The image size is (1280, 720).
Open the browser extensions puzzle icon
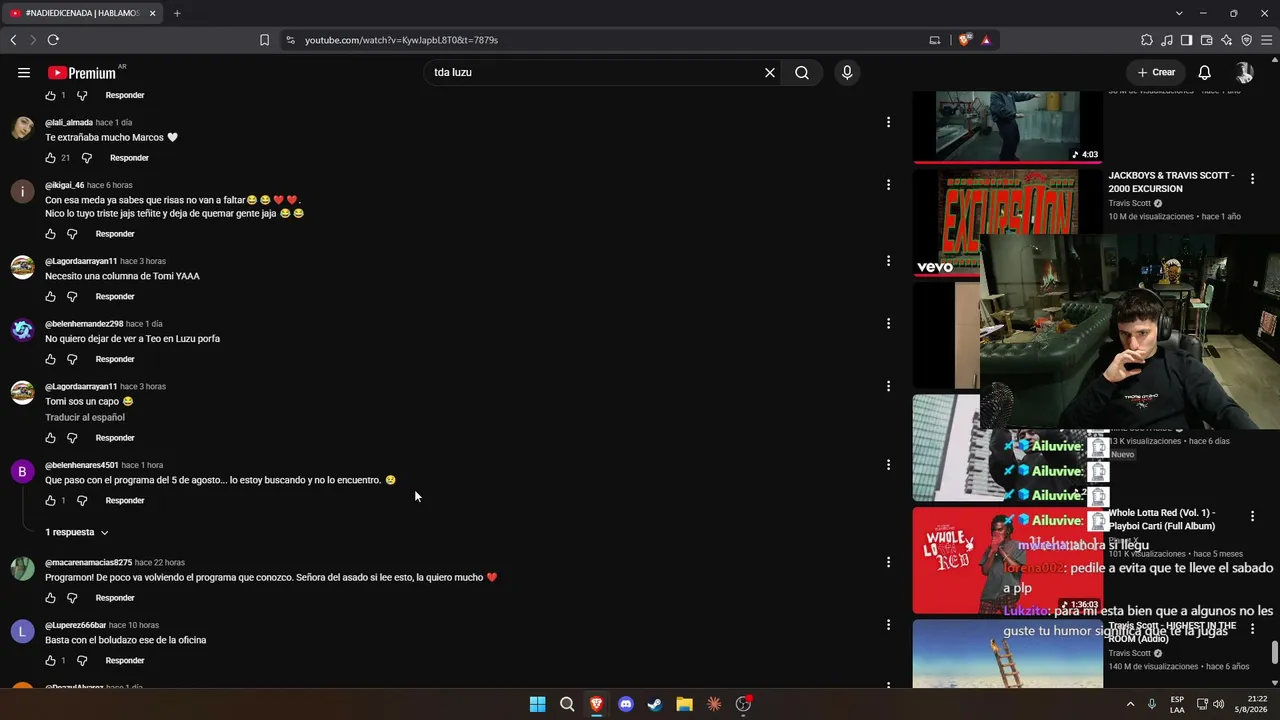pos(1147,40)
